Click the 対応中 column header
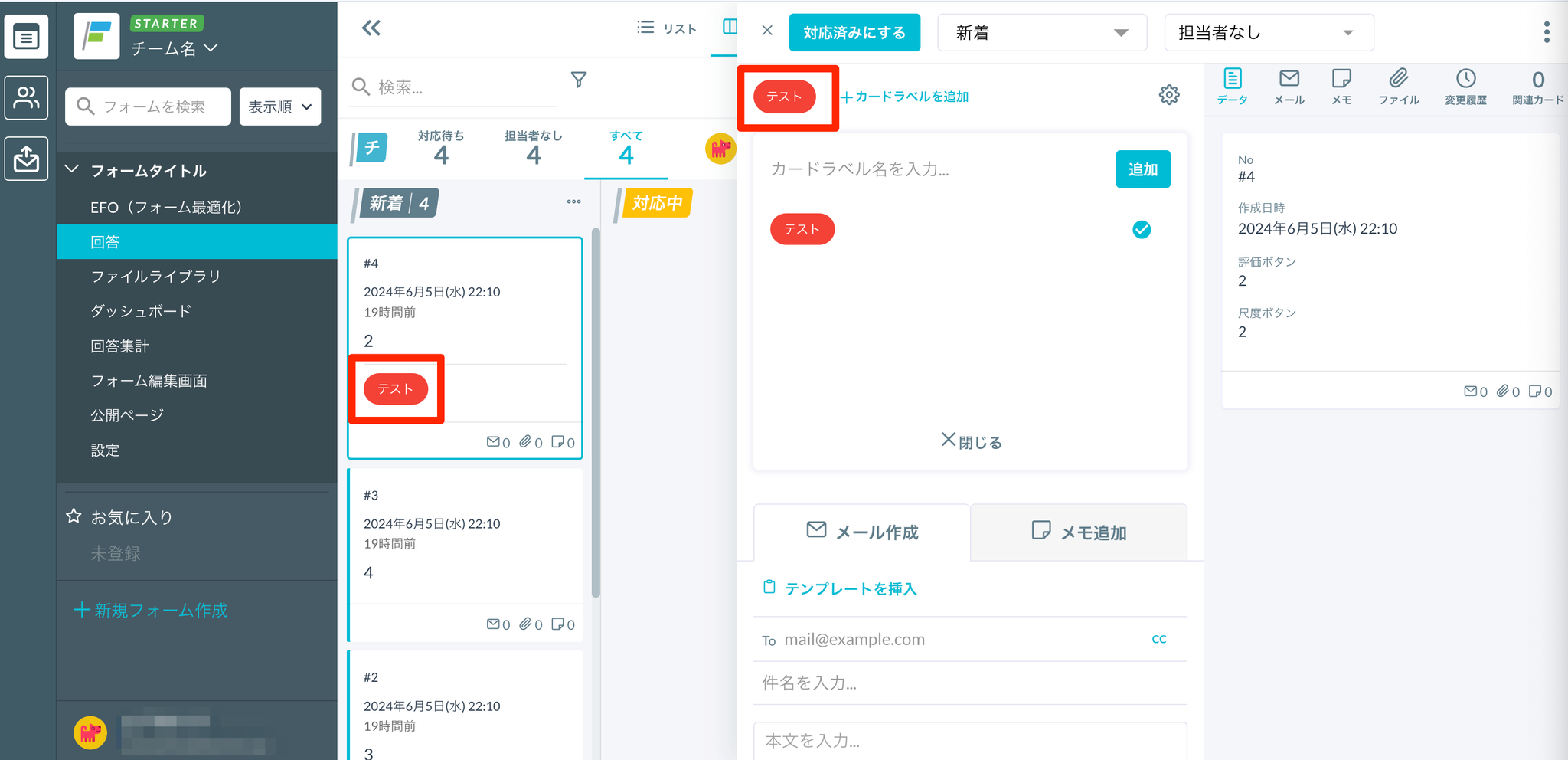The width and height of the screenshot is (1568, 760). pyautogui.click(x=658, y=203)
